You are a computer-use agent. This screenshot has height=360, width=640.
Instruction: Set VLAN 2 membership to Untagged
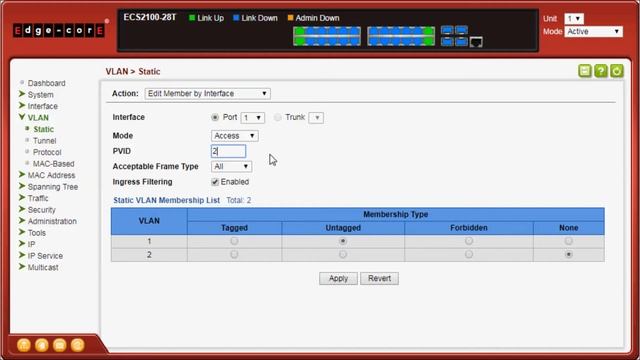pos(343,255)
